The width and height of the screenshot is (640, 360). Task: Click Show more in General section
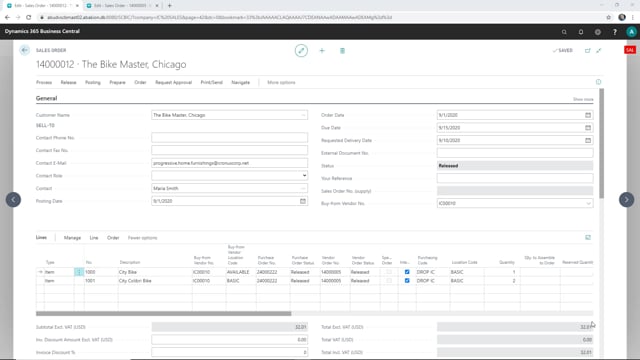click(x=583, y=100)
